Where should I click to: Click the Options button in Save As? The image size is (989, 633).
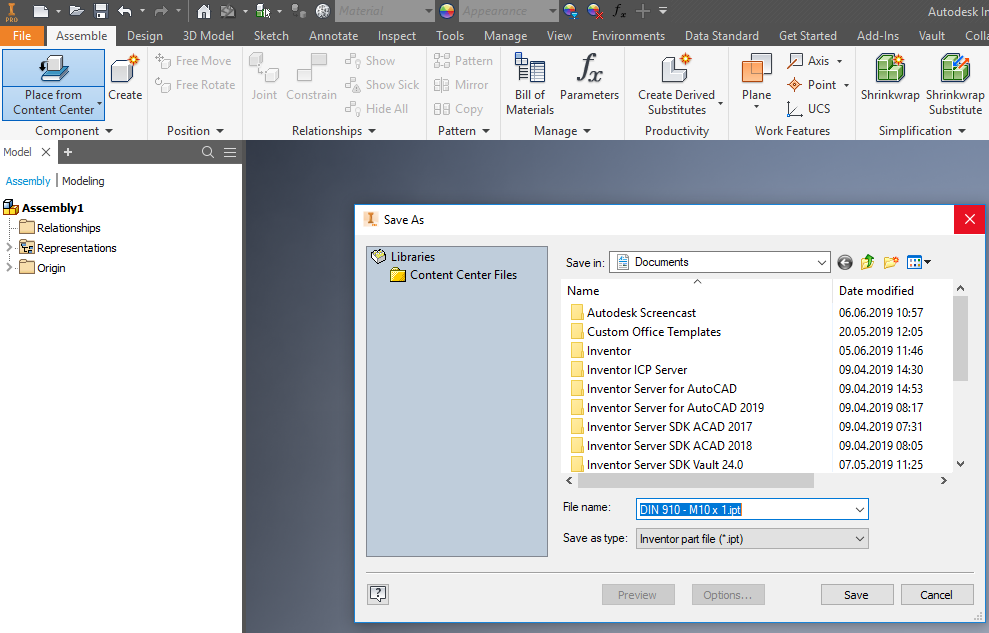(728, 594)
